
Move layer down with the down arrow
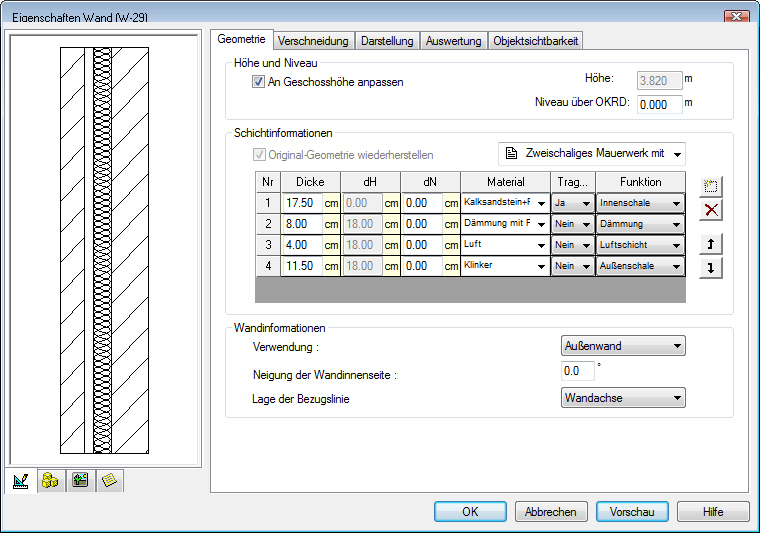[x=711, y=267]
